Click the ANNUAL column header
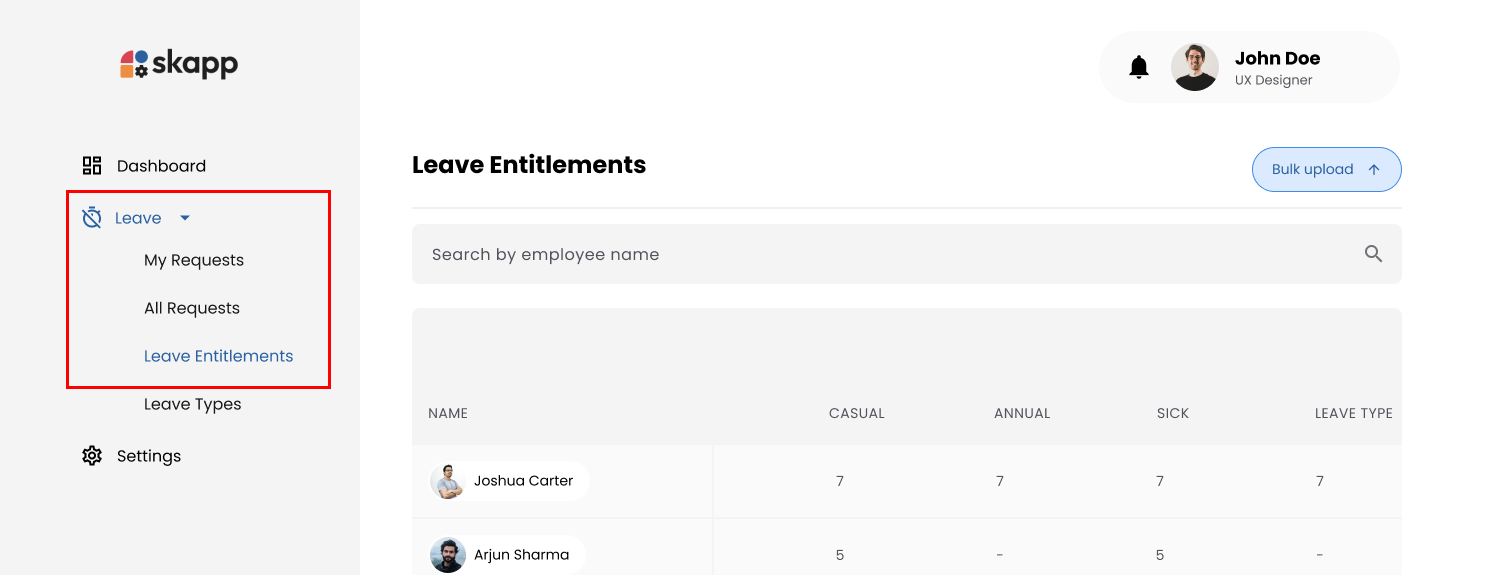 point(1021,413)
